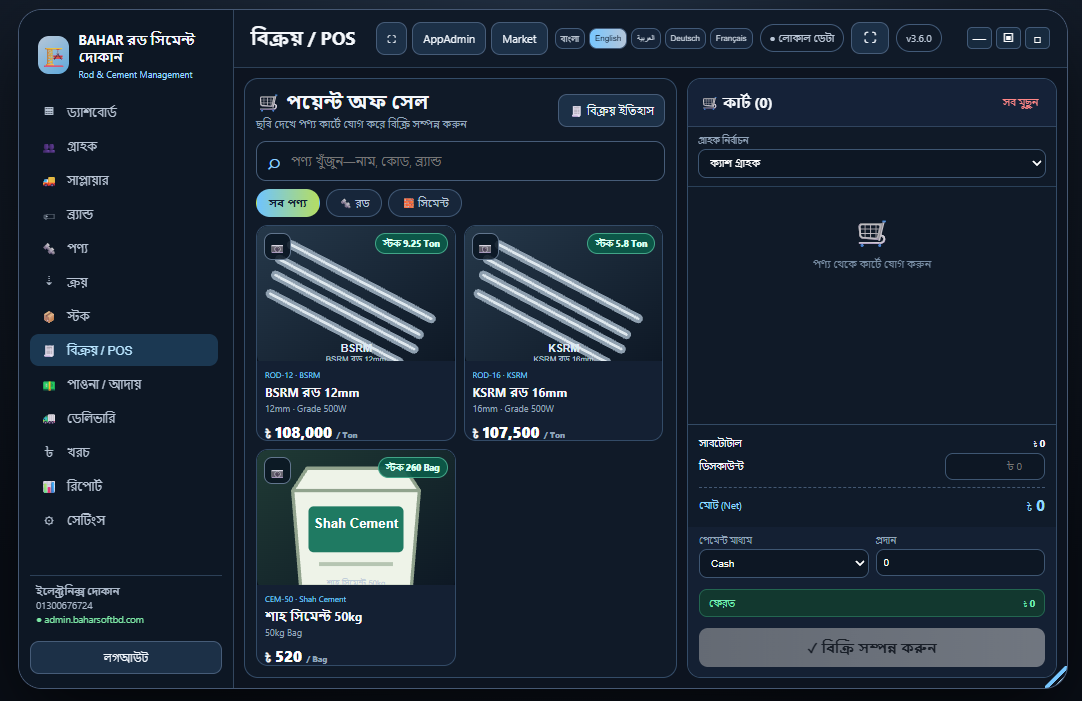Click the প্রদান paid amount field
The height and width of the screenshot is (701, 1082).
coord(960,562)
